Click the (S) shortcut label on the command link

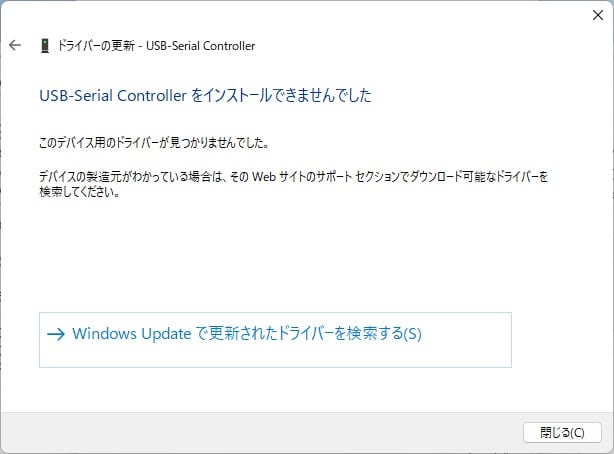tap(412, 334)
